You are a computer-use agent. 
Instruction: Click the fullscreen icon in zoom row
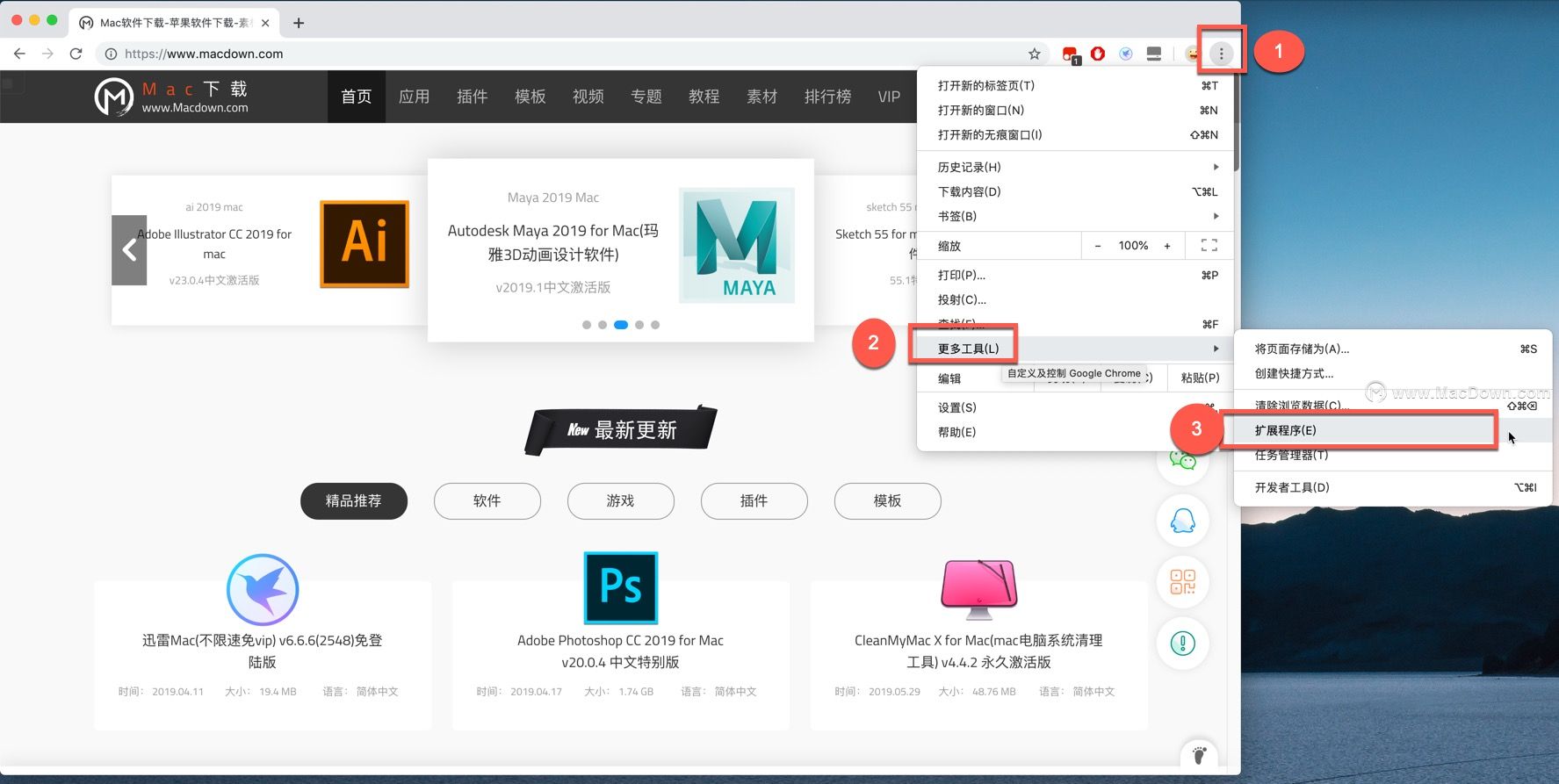1209,246
